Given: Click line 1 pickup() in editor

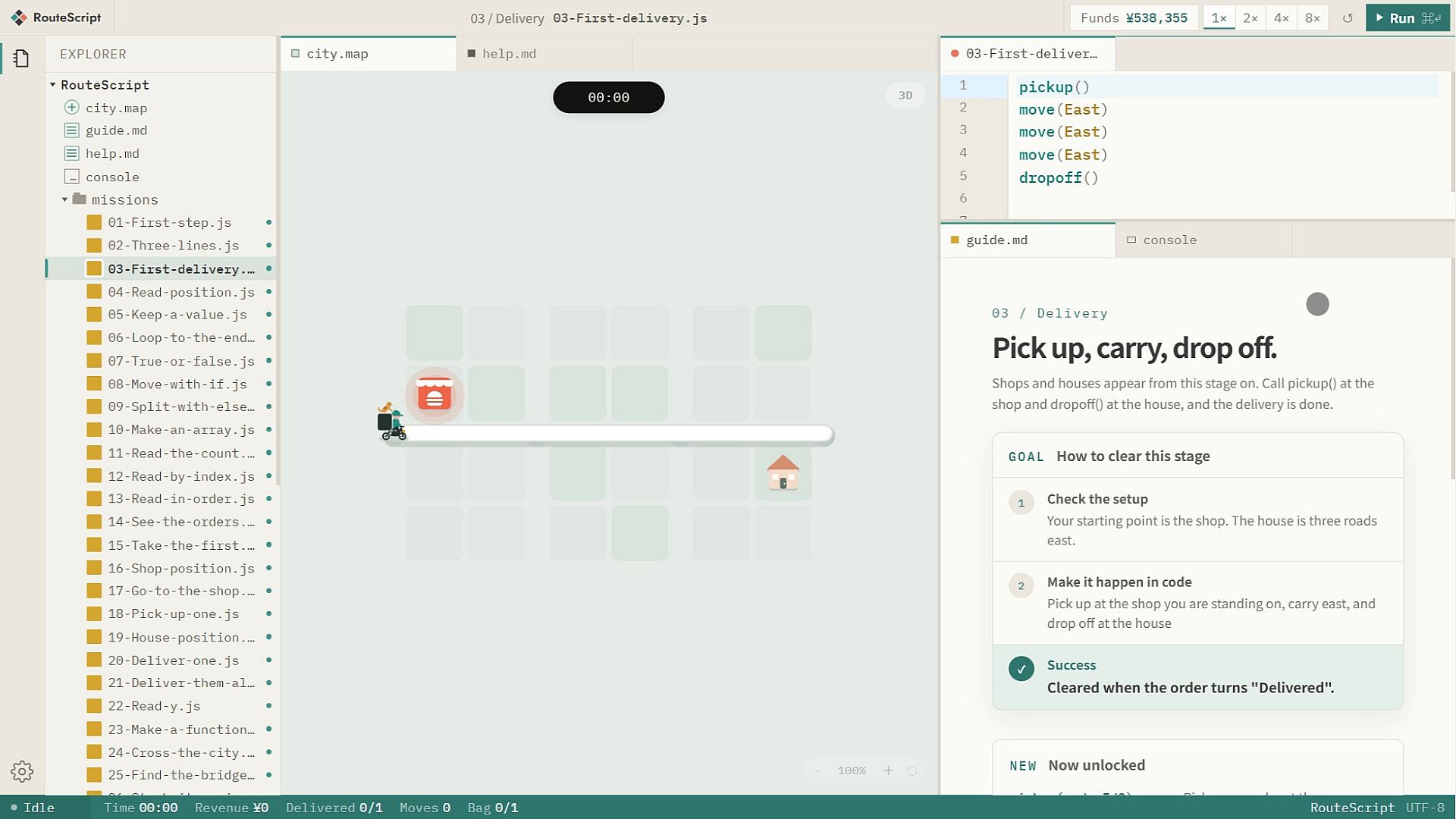Looking at the screenshot, I should (x=1054, y=87).
